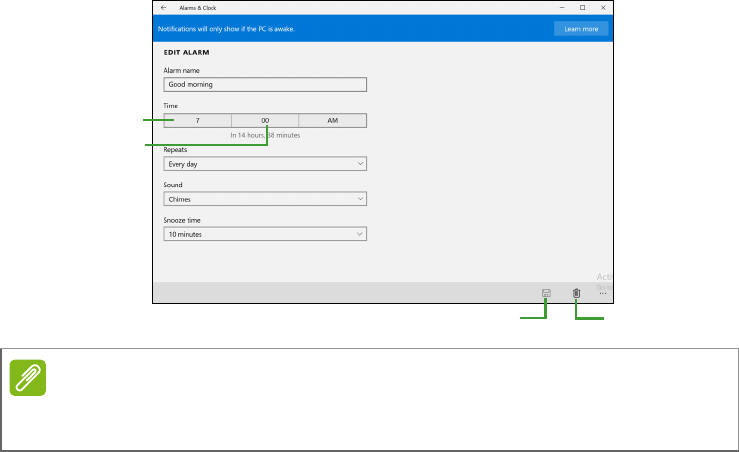The height and width of the screenshot is (452, 739).
Task: Click the EDIT ALARM heading
Action: tap(186, 50)
